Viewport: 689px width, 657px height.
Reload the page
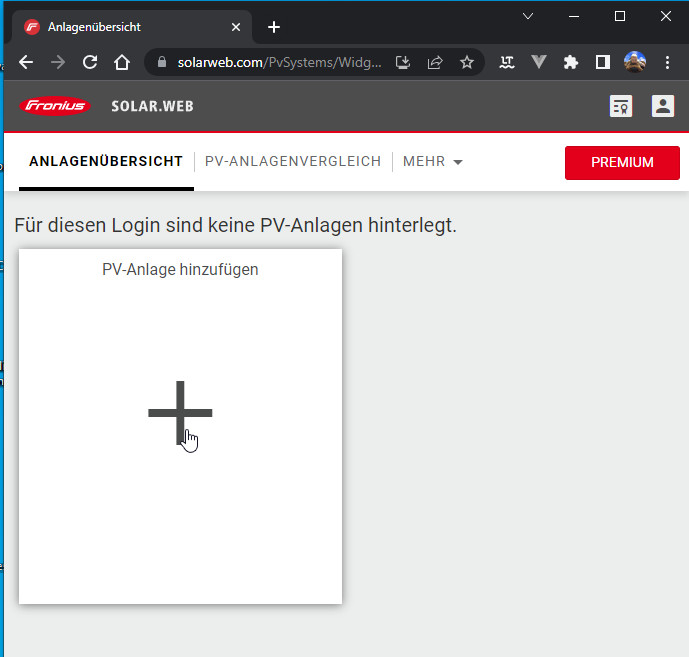pos(89,62)
